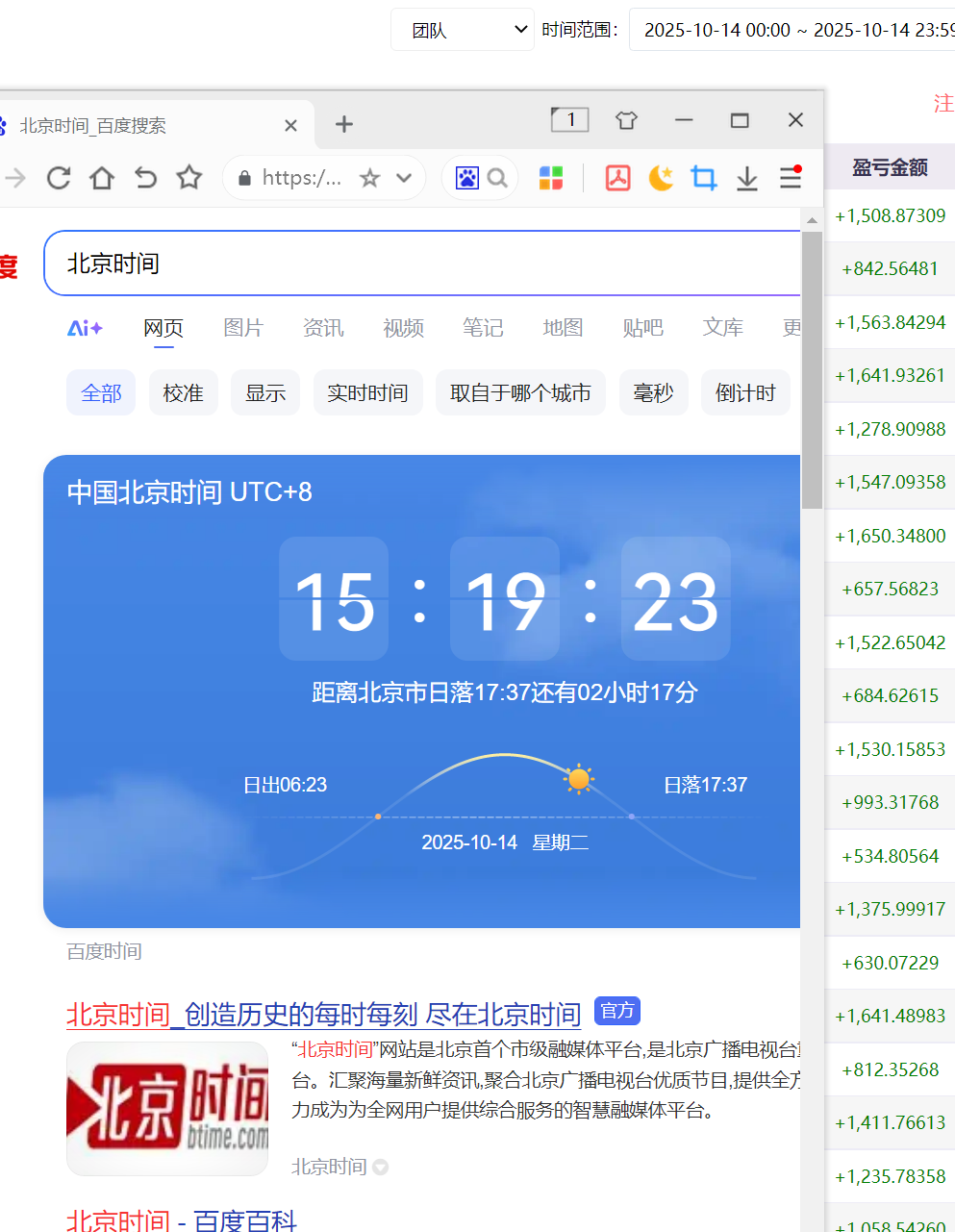Switch to 视频 tab
This screenshot has width=955, height=1232.
[x=403, y=328]
